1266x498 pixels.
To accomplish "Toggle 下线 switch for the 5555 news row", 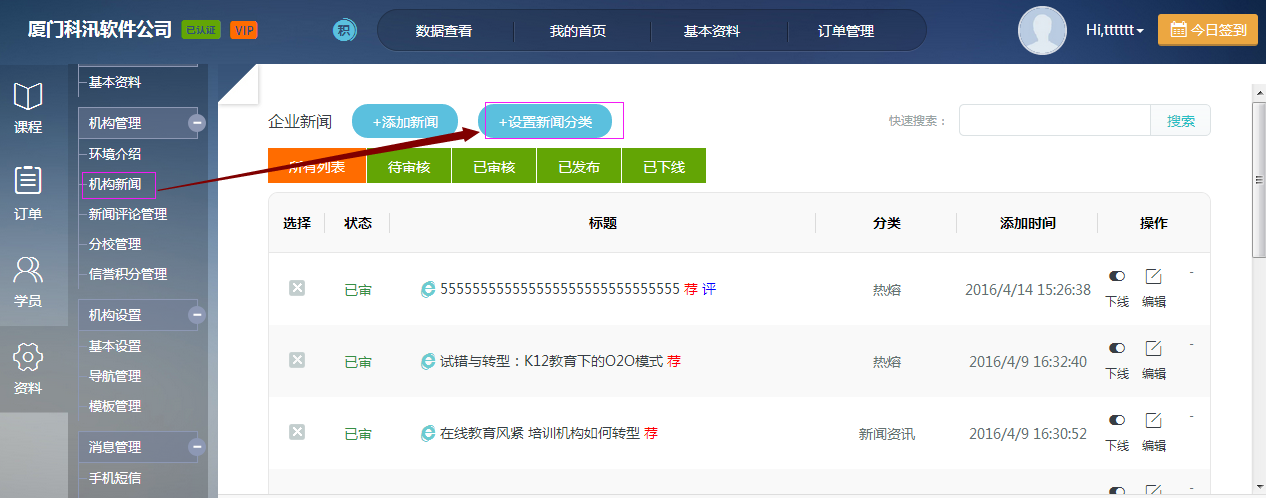I will [1117, 276].
